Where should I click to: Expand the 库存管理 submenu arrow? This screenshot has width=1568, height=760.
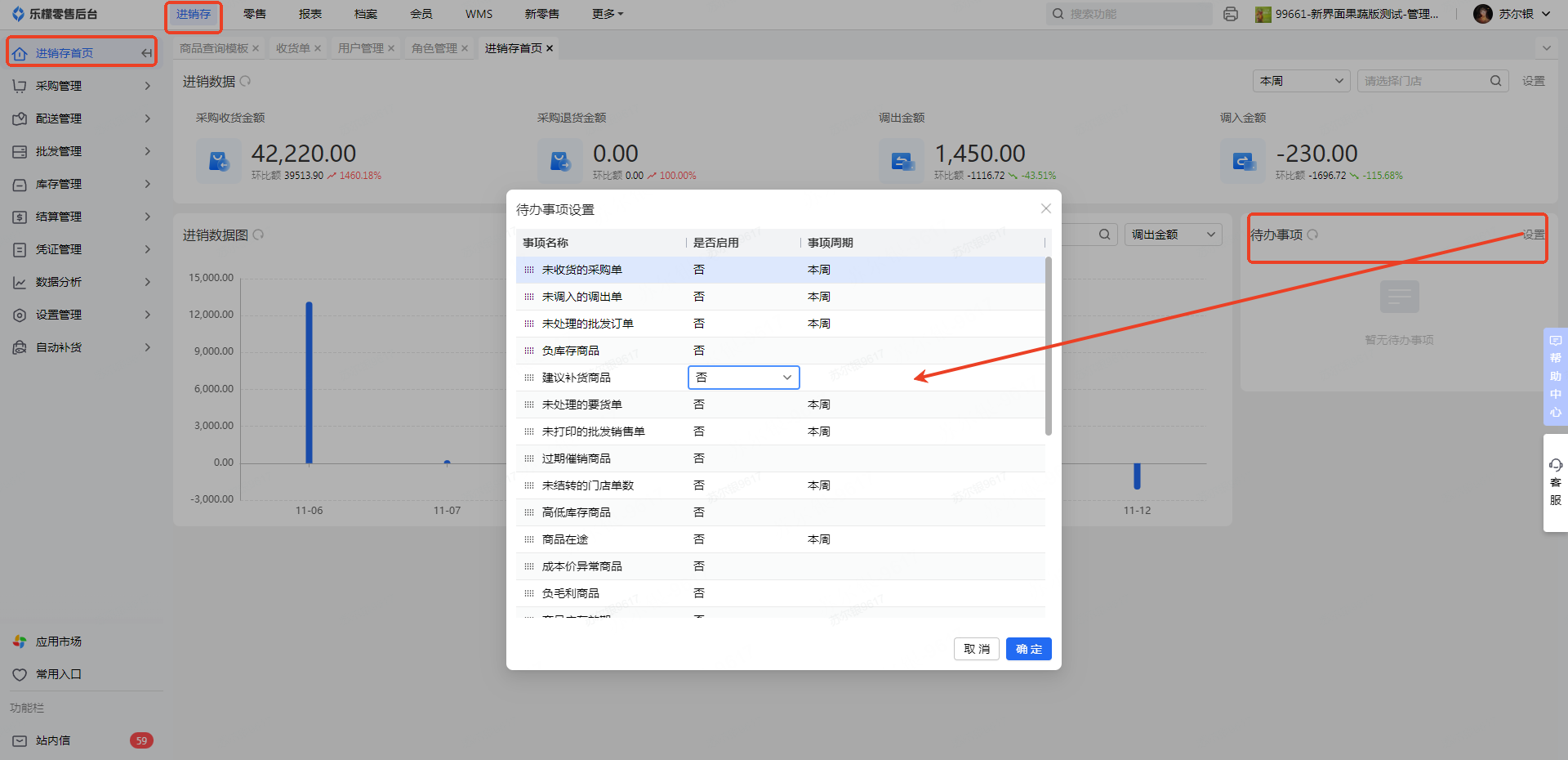click(148, 184)
